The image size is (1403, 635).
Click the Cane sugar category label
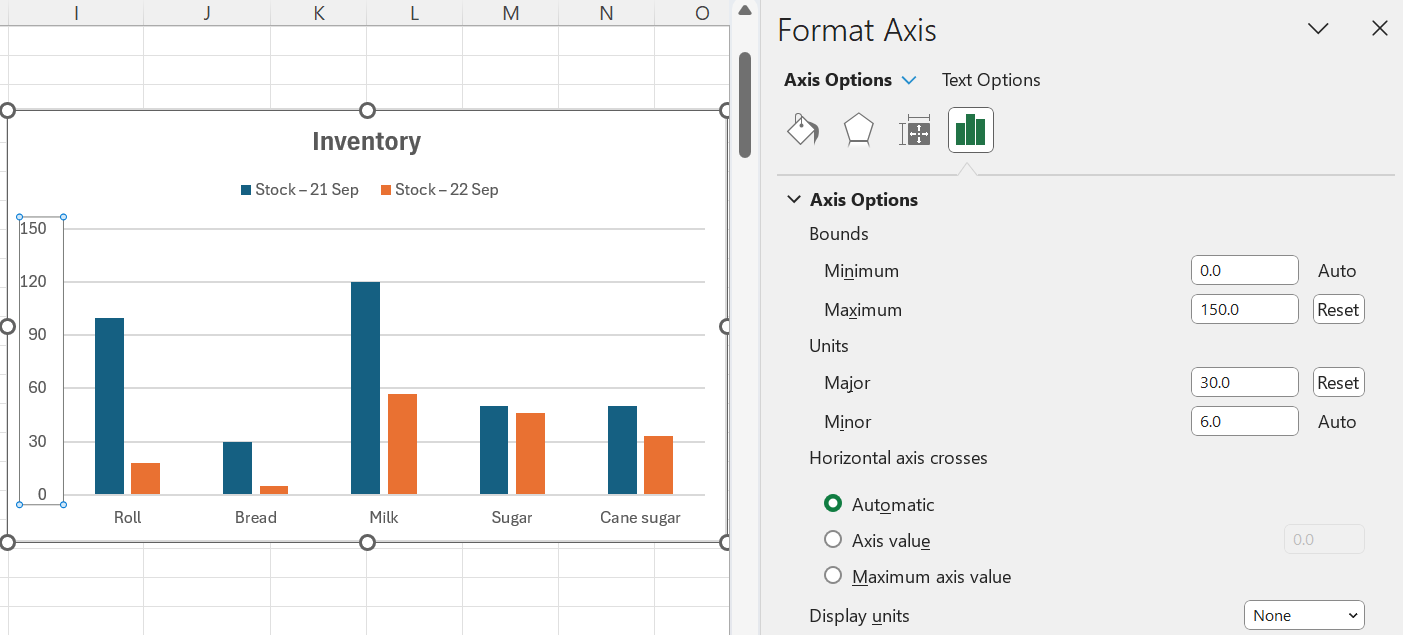[x=640, y=517]
